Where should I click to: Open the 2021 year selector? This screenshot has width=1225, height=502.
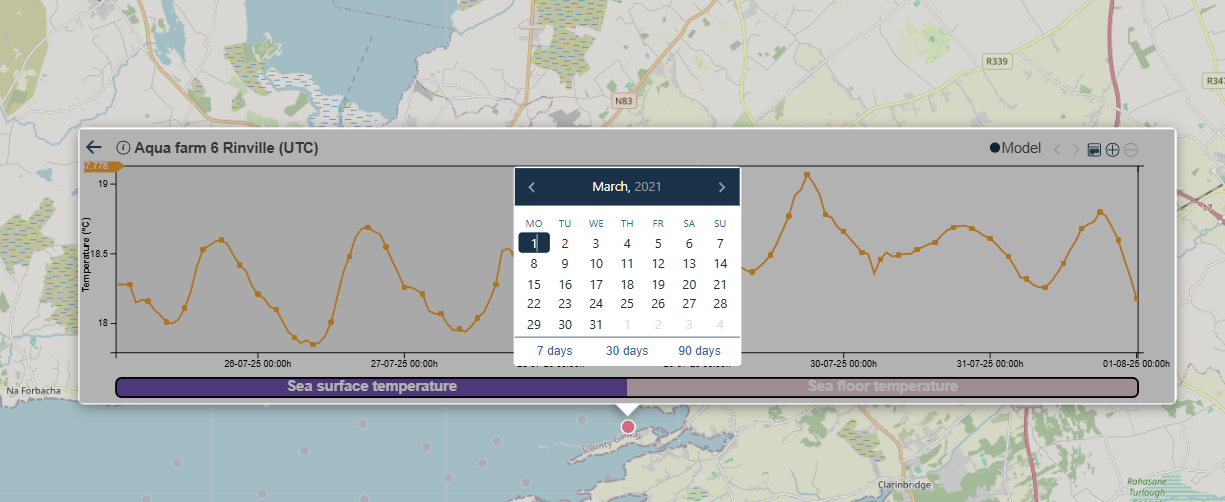pyautogui.click(x=648, y=187)
